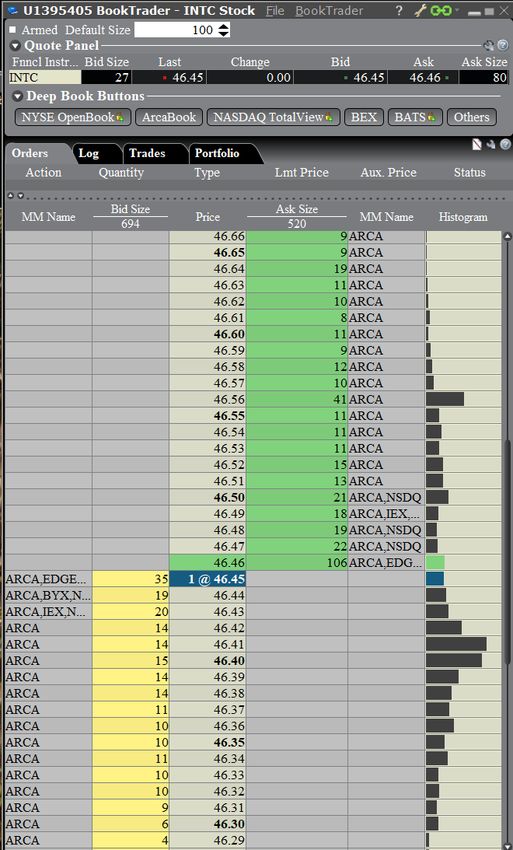This screenshot has width=513, height=850.
Task: Click the BATS button
Action: tap(415, 117)
